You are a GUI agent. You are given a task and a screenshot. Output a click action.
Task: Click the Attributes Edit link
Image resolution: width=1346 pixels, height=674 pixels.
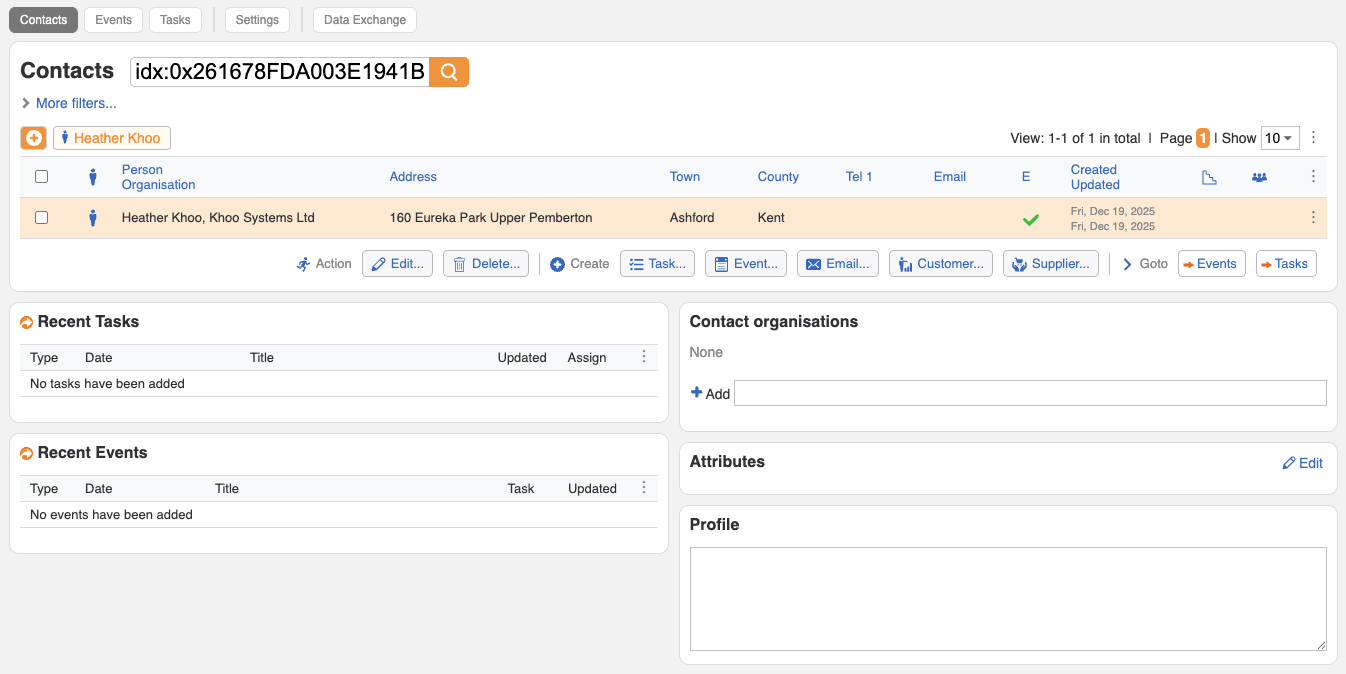[x=1303, y=463]
